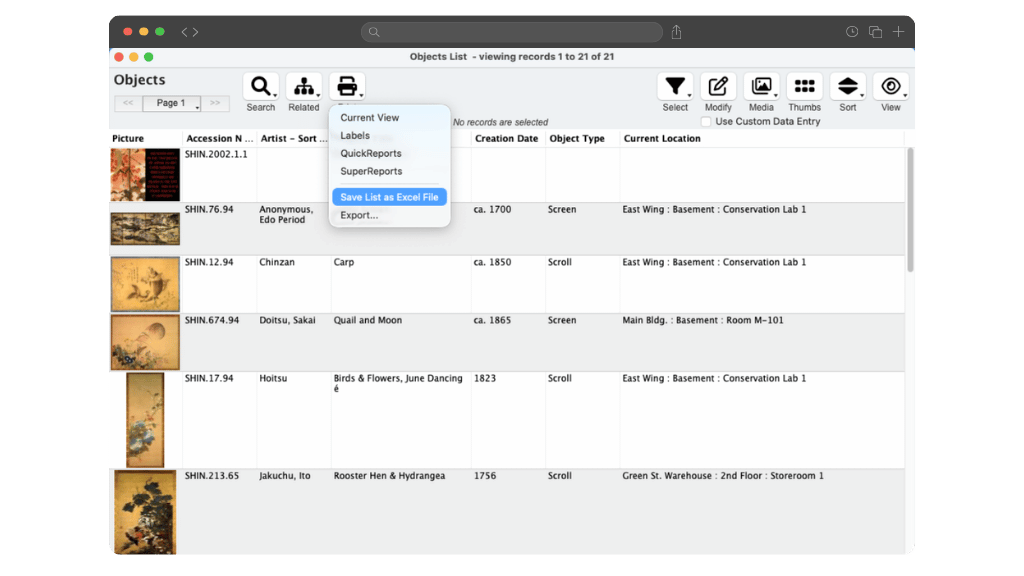
Task: Click accession number SHIN.17.94
Action: [x=209, y=379]
